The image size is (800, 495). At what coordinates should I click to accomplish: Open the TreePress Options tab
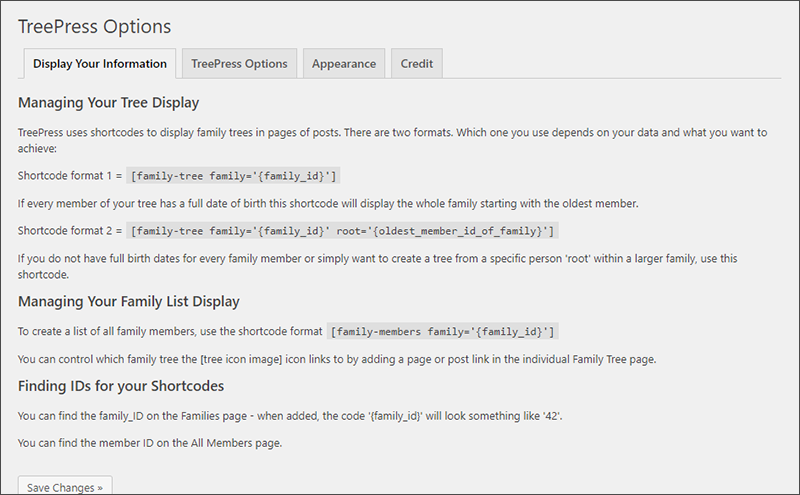[239, 64]
